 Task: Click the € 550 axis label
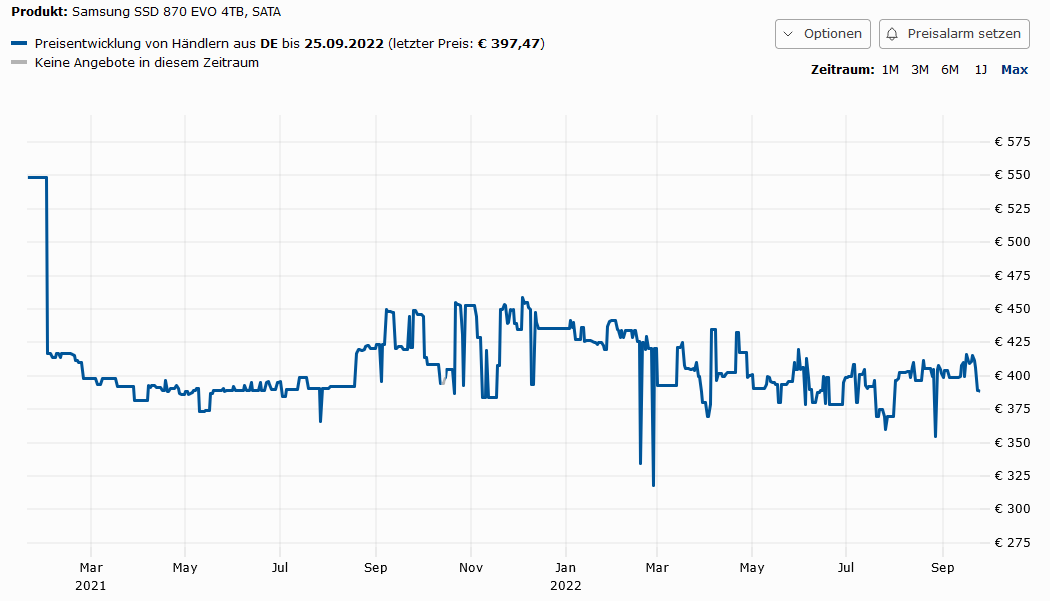(1012, 175)
